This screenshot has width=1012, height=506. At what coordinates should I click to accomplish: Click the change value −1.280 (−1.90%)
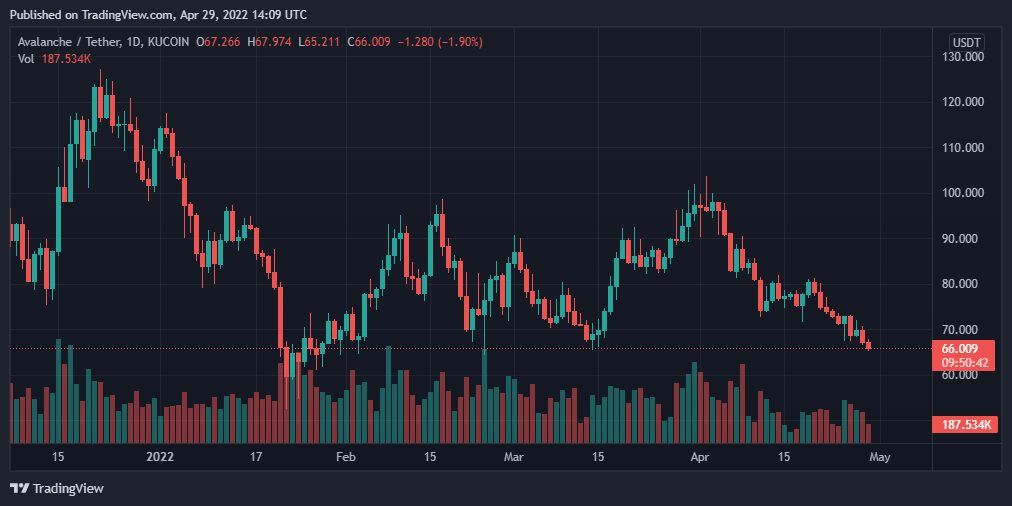point(440,42)
